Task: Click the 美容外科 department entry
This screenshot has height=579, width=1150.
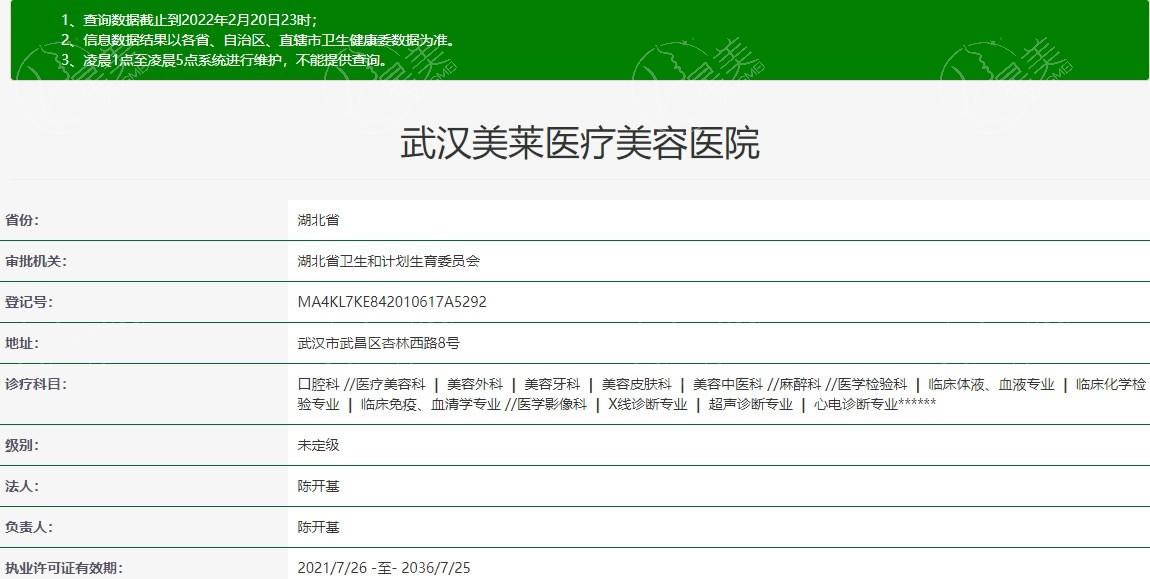Action: 475,385
